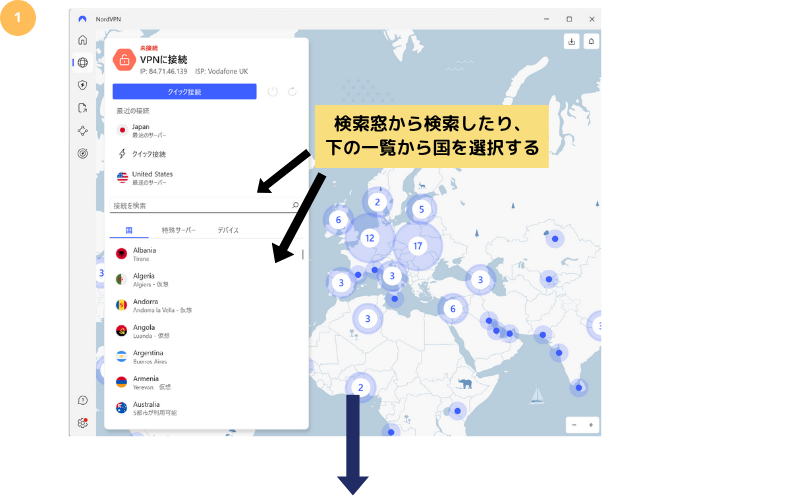
Task: Switch to the デバイス tab
Action: coord(228,230)
